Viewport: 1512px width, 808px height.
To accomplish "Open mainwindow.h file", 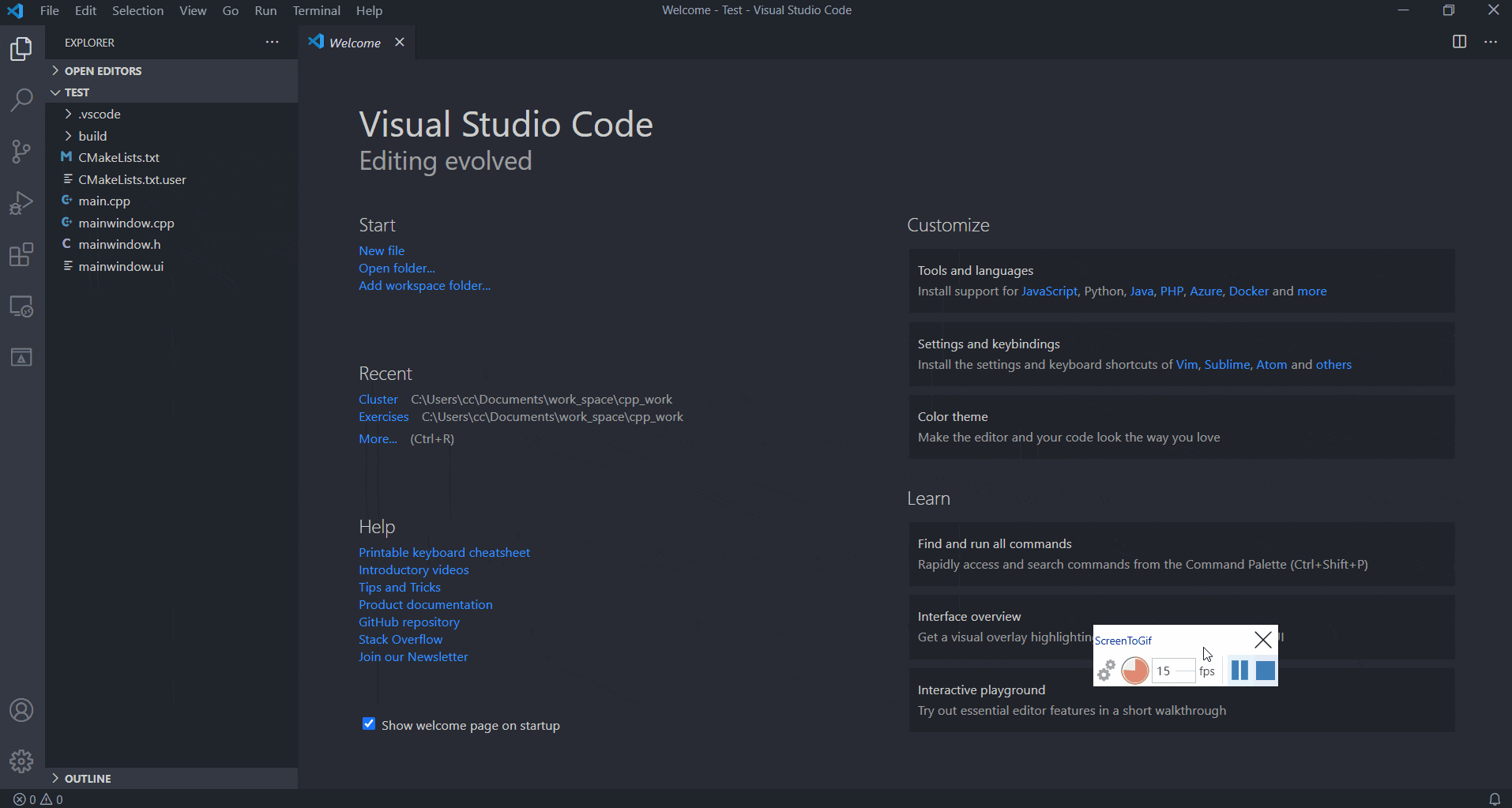I will (x=171, y=244).
